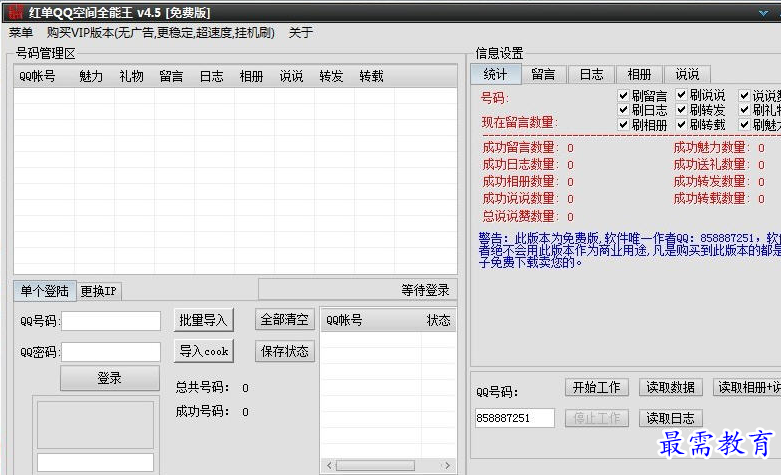Switch to the 相册 settings tab
The image size is (781, 475).
[639, 75]
